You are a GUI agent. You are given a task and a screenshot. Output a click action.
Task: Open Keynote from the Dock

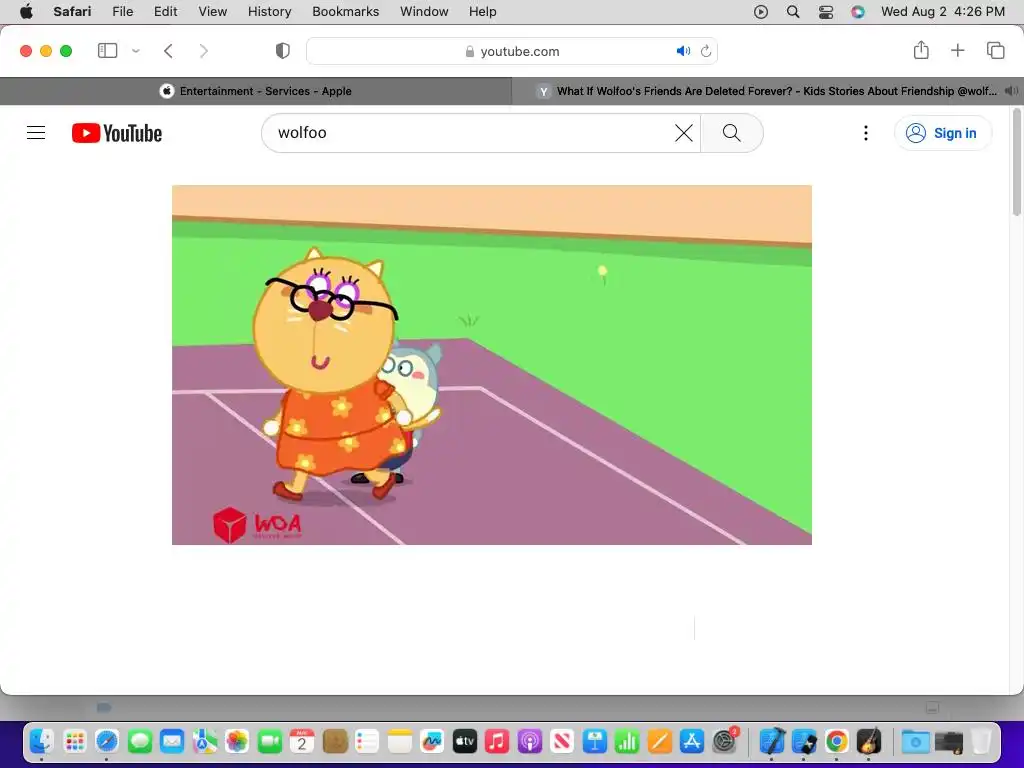[x=595, y=742]
